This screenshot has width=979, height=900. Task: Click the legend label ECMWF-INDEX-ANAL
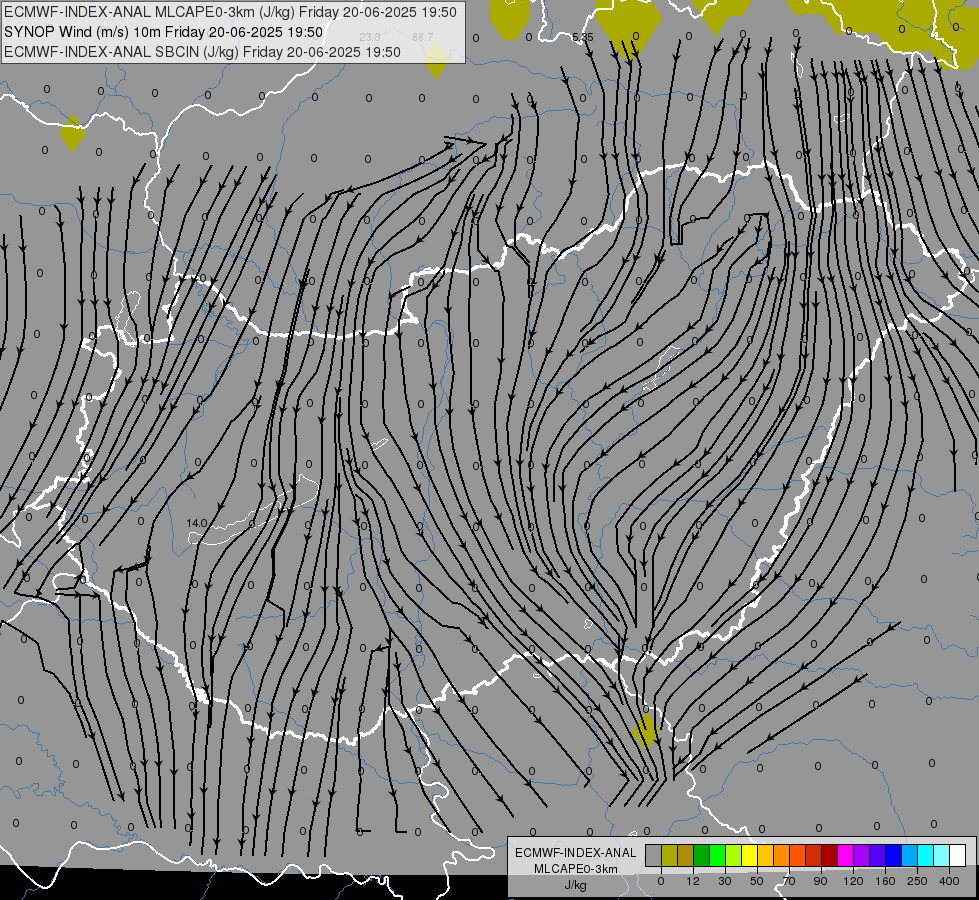[x=576, y=853]
